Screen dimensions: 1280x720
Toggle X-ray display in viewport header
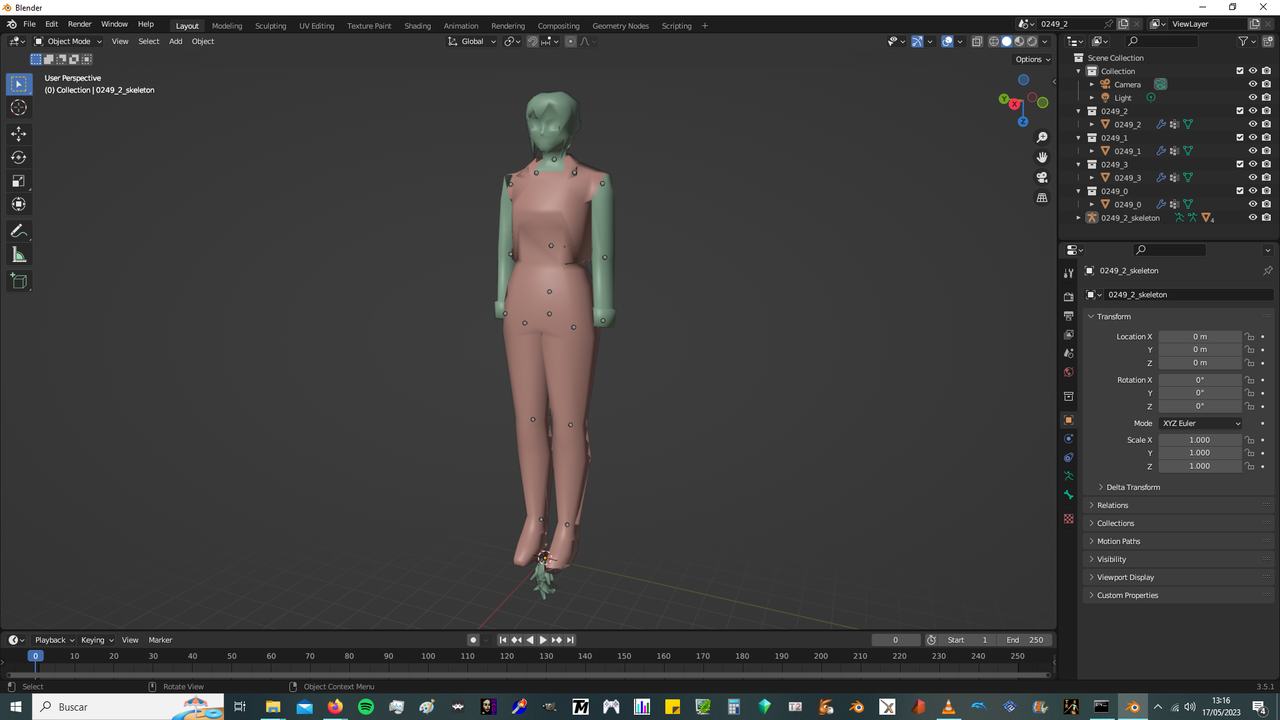(977, 41)
